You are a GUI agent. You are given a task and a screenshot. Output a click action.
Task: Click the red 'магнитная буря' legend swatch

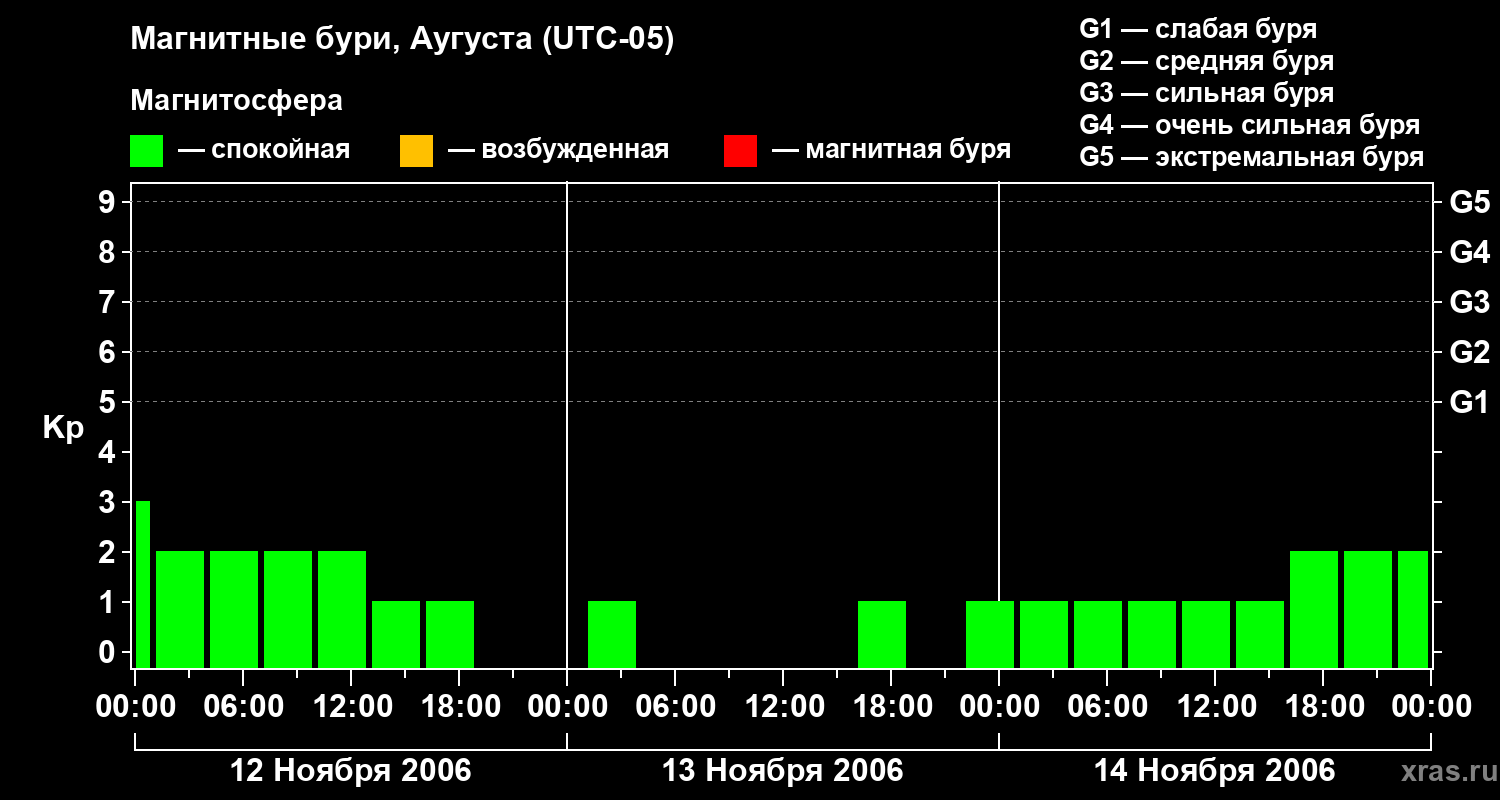(740, 151)
